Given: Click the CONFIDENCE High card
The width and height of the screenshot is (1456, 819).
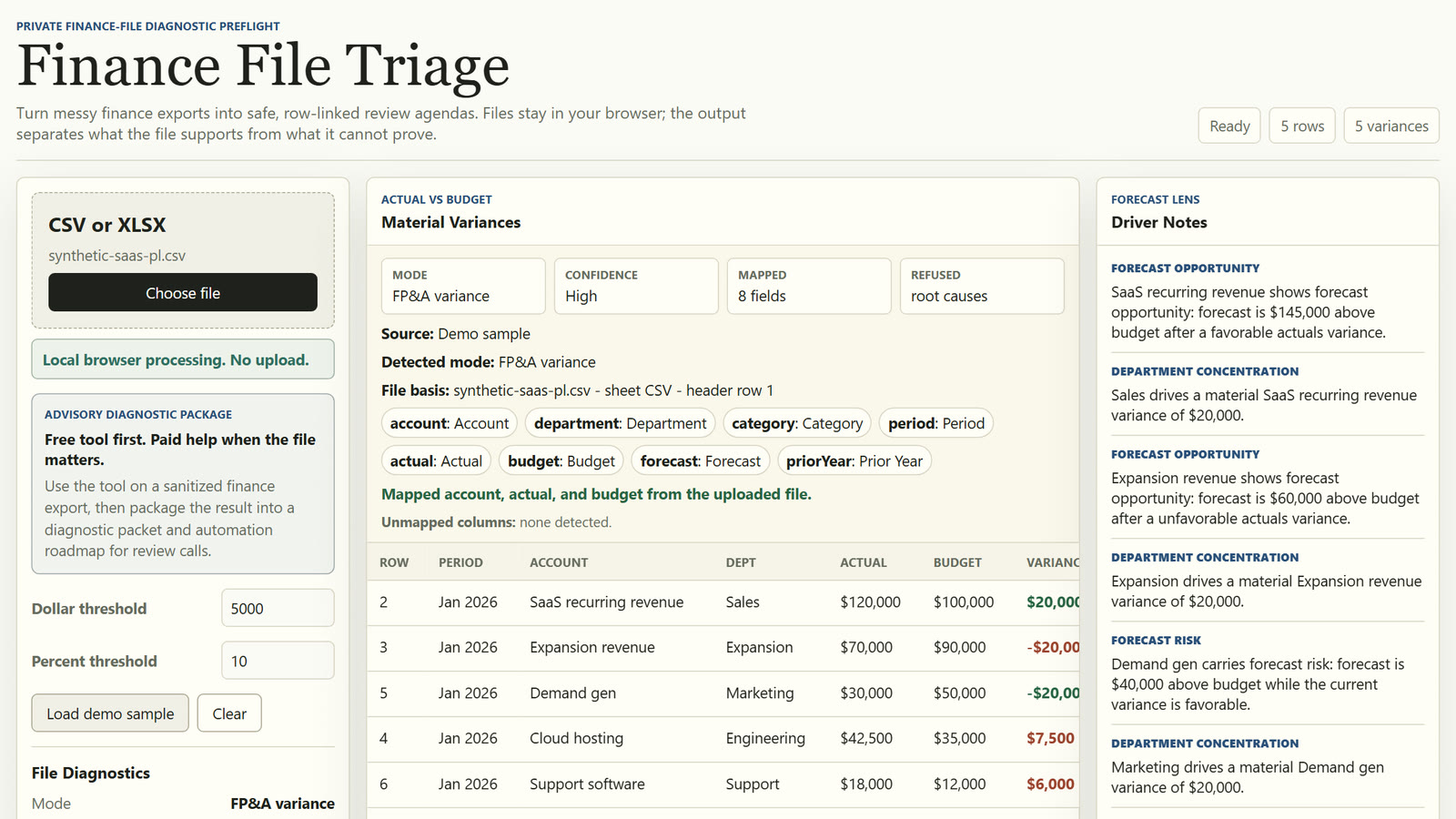Looking at the screenshot, I should tap(636, 286).
